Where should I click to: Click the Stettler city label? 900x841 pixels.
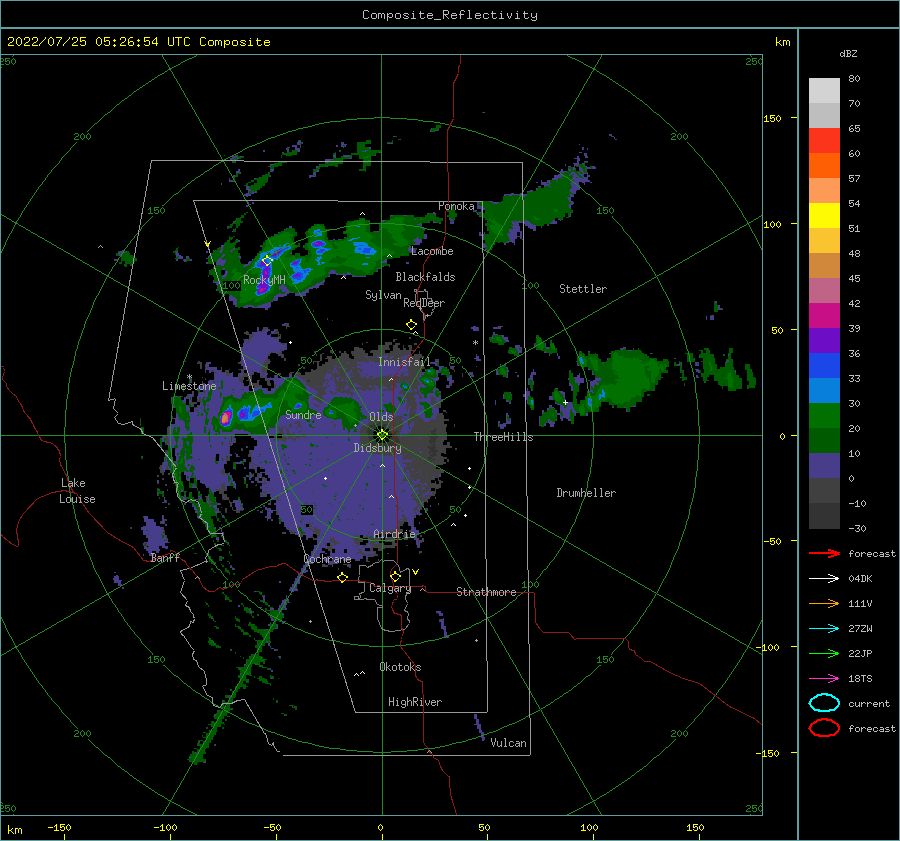(x=583, y=289)
